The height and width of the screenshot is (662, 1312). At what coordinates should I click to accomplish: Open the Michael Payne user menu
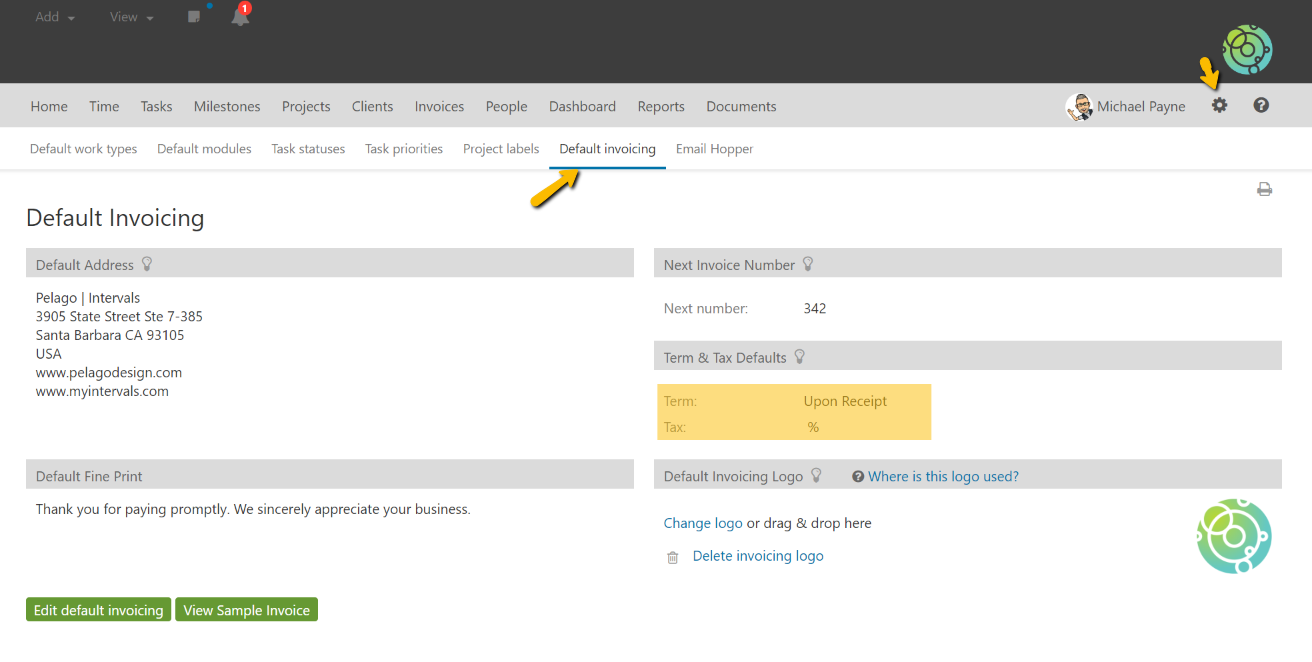coord(1126,106)
